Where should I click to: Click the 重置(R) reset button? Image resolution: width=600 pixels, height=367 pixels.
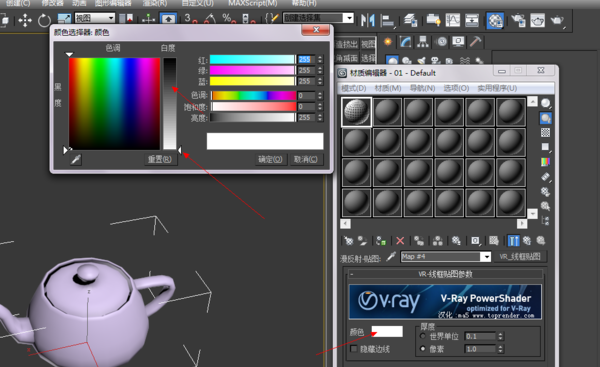[160, 159]
